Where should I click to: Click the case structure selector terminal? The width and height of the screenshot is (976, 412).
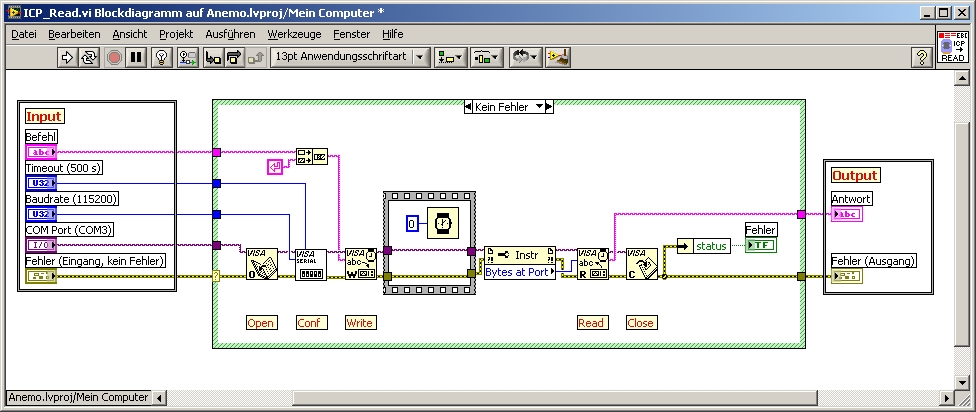pos(216,276)
